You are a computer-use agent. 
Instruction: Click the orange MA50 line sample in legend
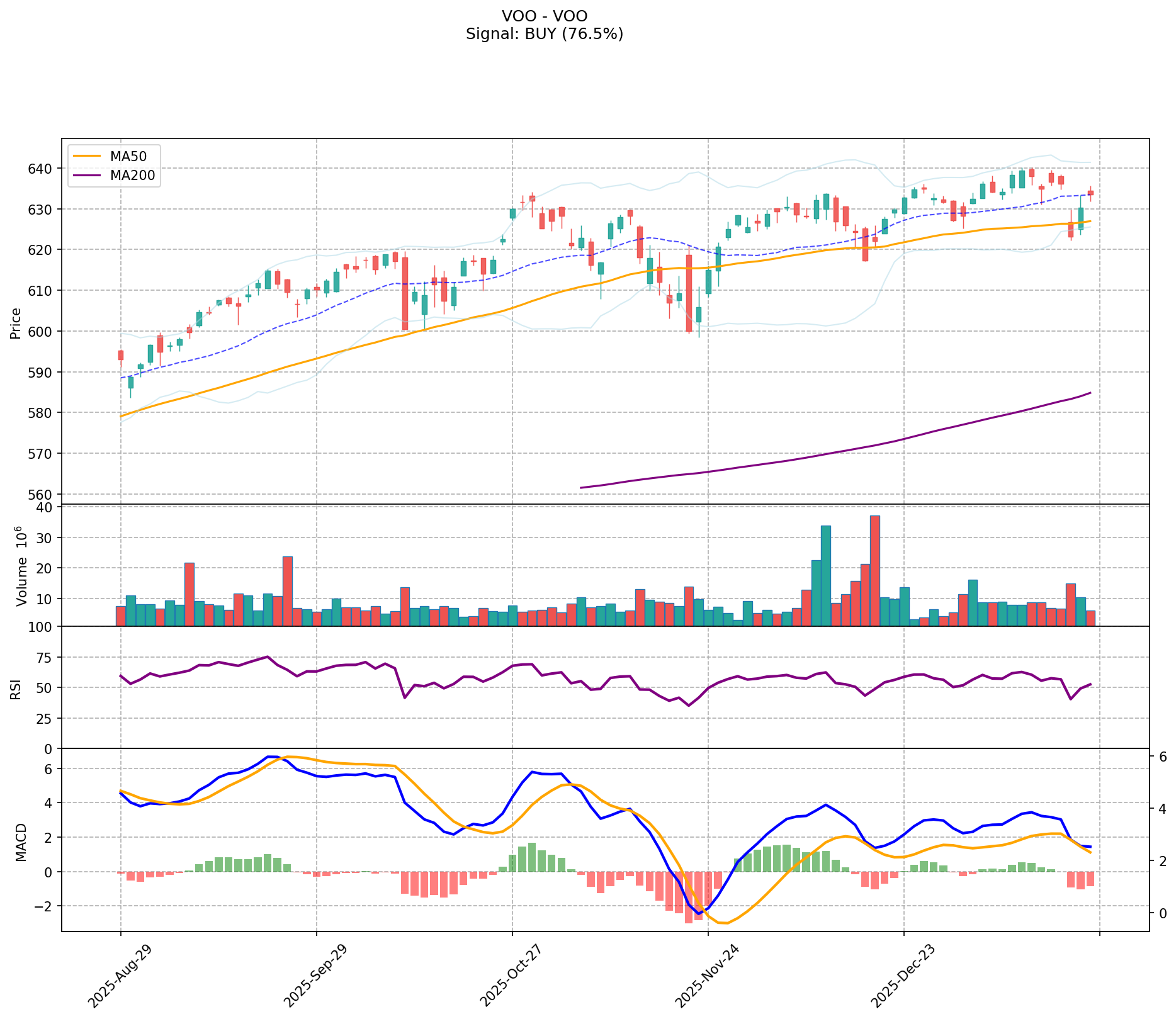pyautogui.click(x=88, y=155)
